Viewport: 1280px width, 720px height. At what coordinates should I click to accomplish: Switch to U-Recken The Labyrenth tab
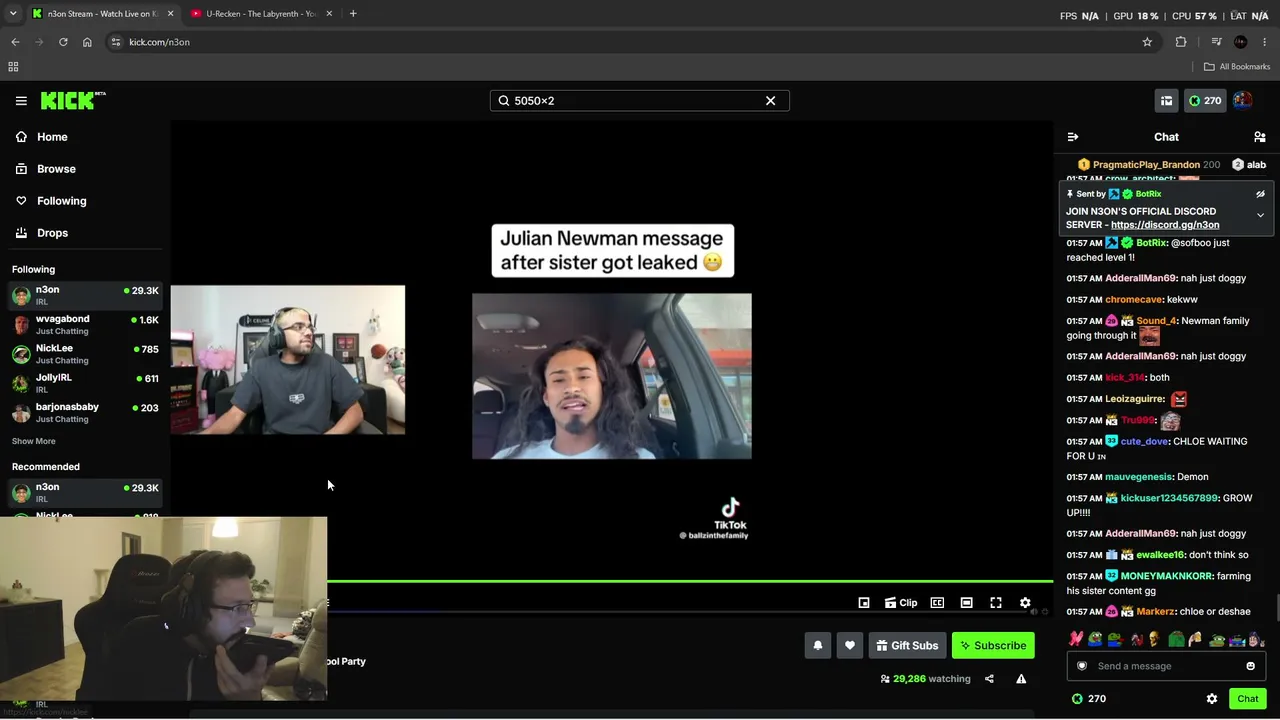[261, 14]
